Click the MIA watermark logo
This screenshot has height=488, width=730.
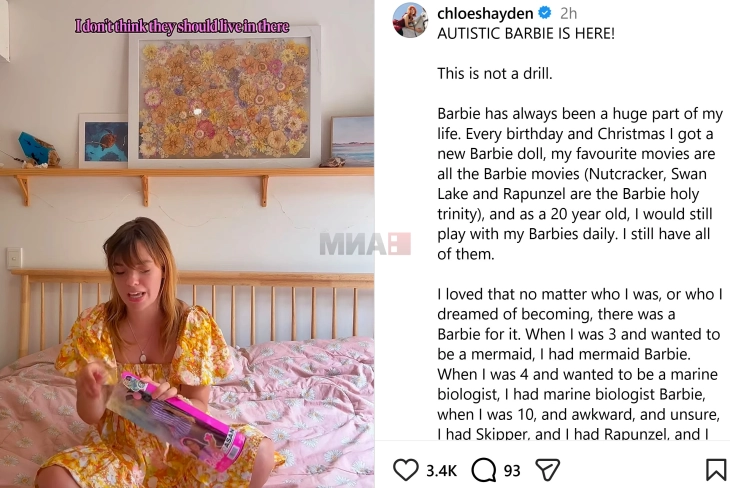365,244
